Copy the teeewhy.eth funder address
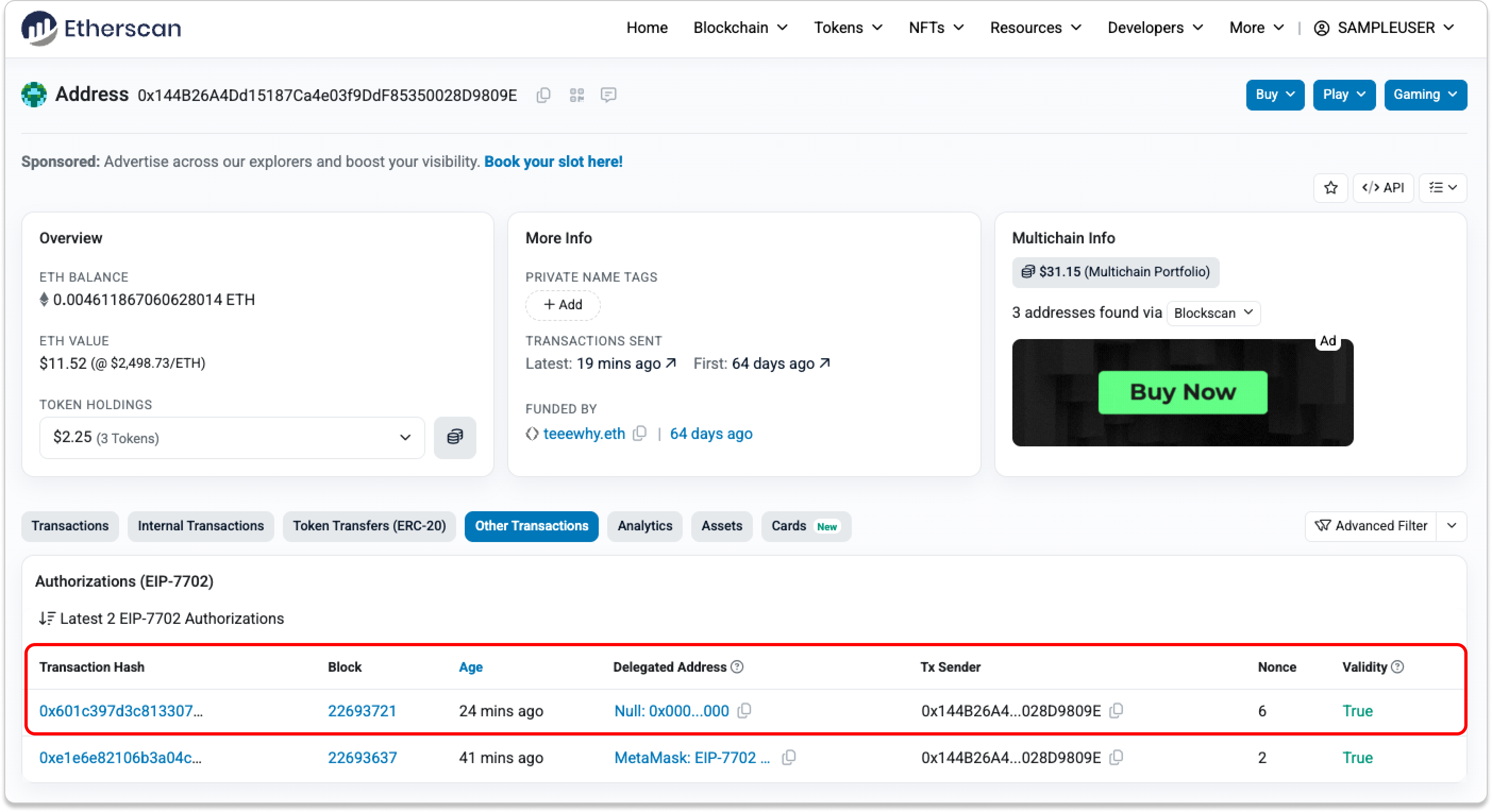 [x=640, y=434]
